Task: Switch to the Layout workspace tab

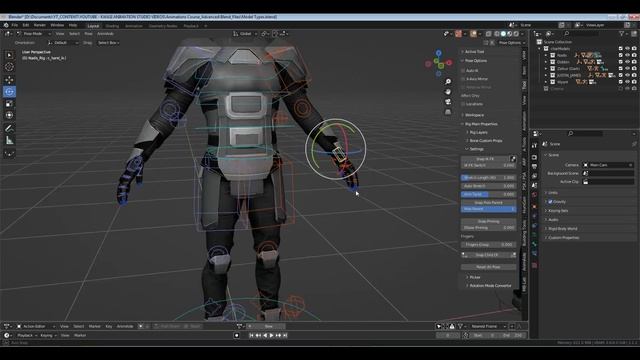Action: (93, 26)
